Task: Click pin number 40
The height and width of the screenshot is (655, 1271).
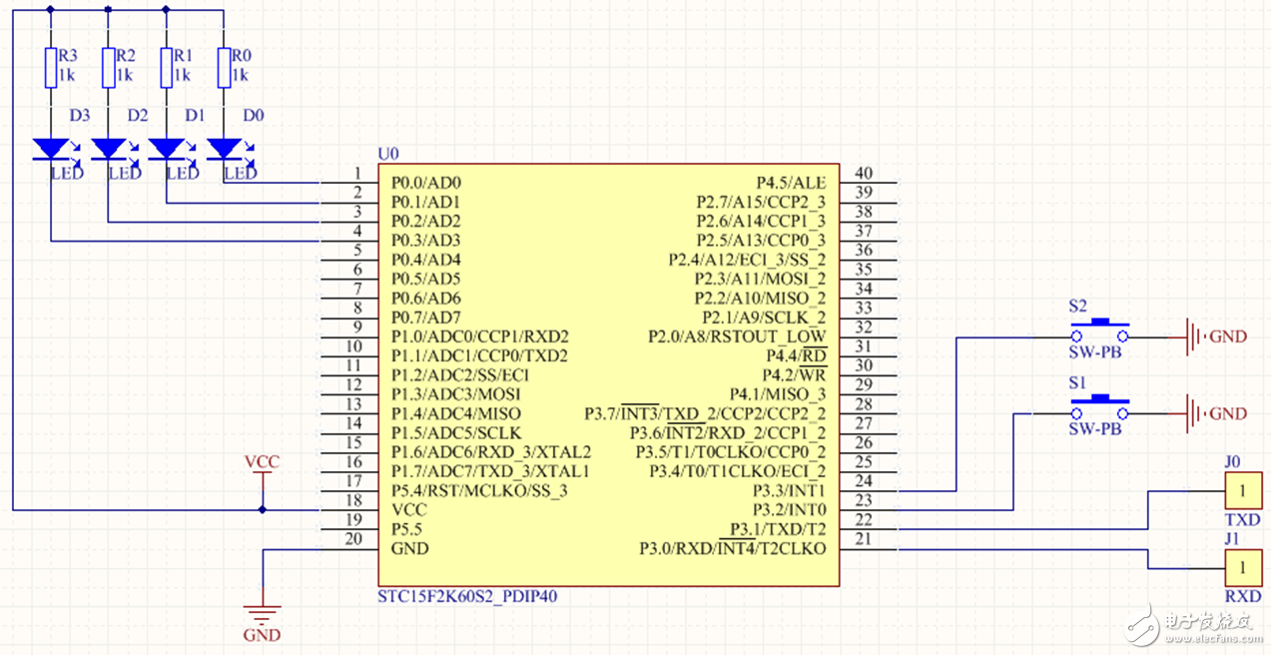Action: (864, 174)
